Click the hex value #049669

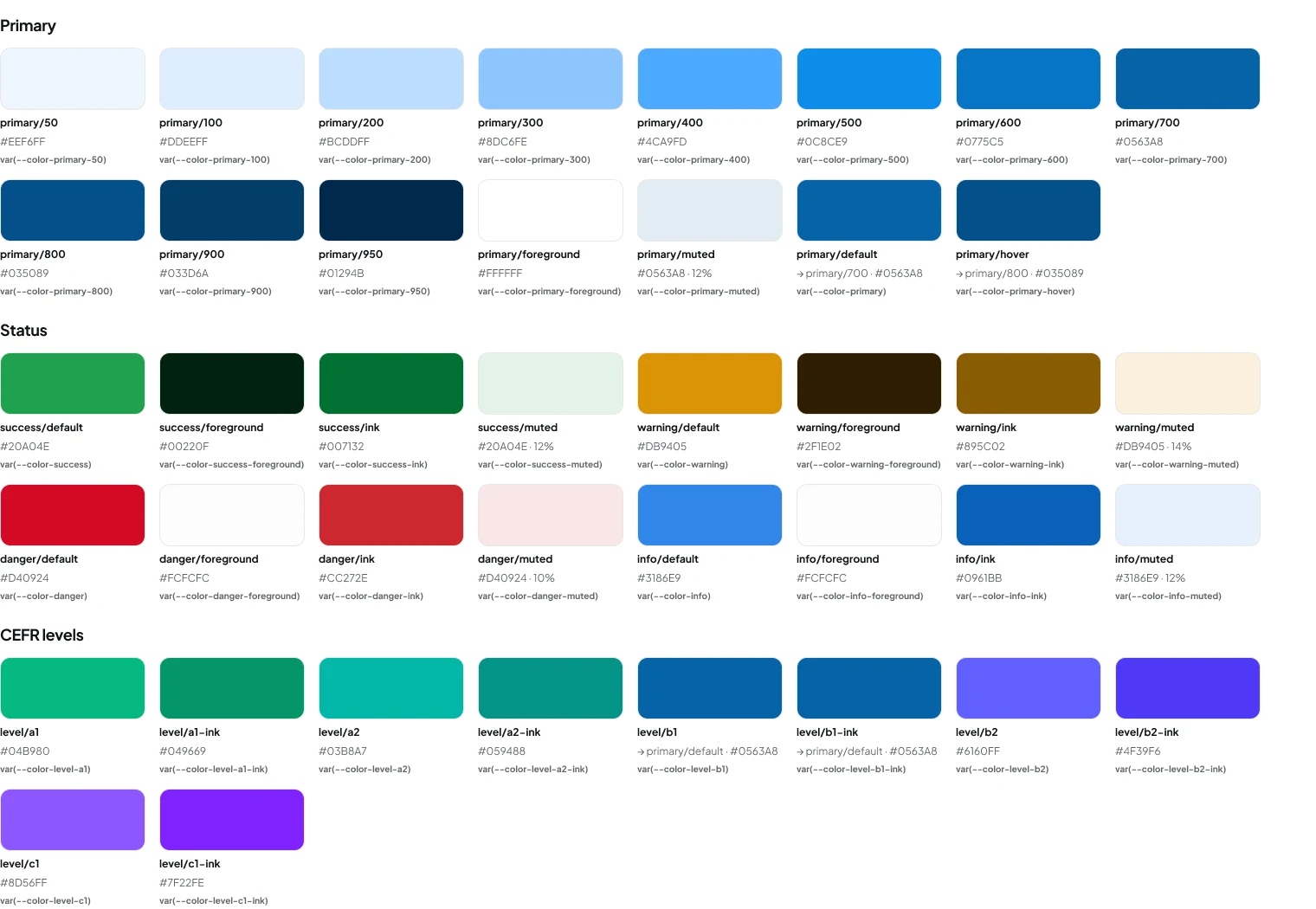pos(183,751)
